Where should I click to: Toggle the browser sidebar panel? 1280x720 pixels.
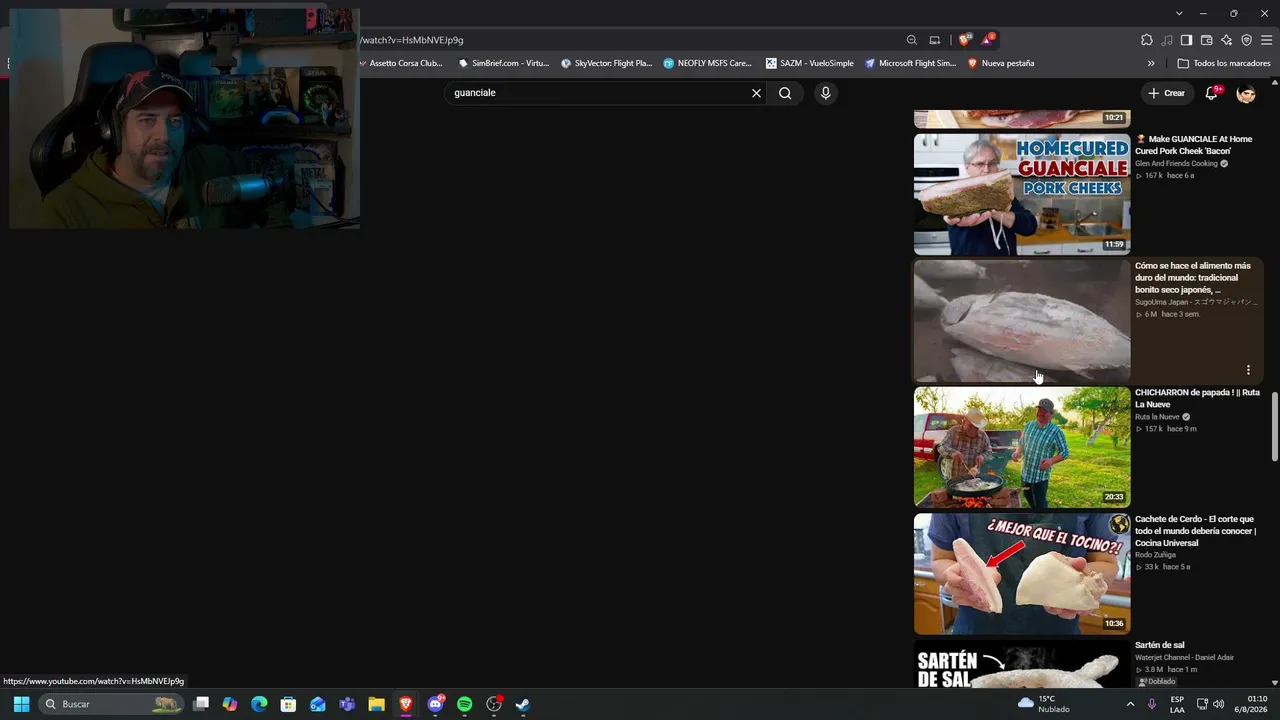tap(1186, 40)
